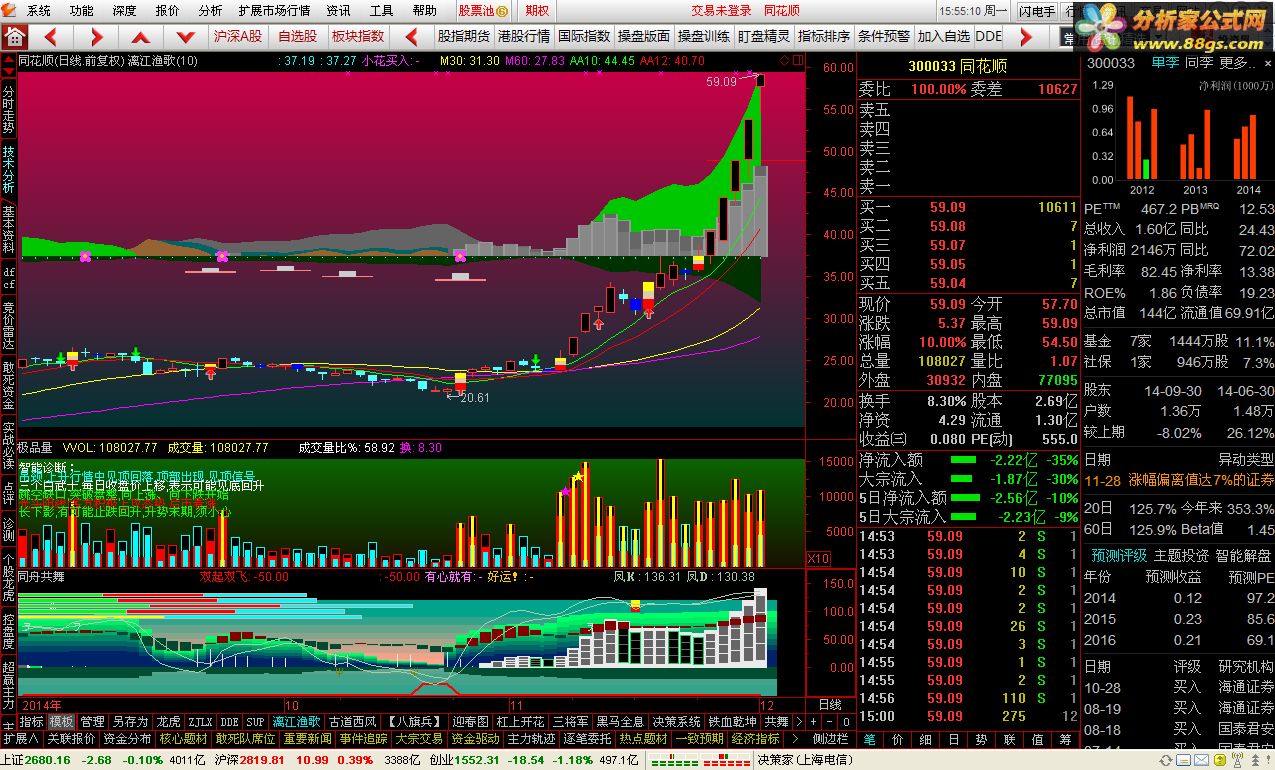This screenshot has height=770, width=1275.
Task: Click the 股指期货 toolbar button
Action: [x=464, y=37]
